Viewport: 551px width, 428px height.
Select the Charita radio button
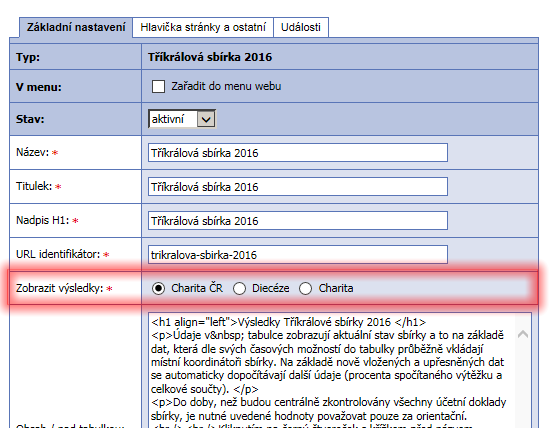pos(305,288)
